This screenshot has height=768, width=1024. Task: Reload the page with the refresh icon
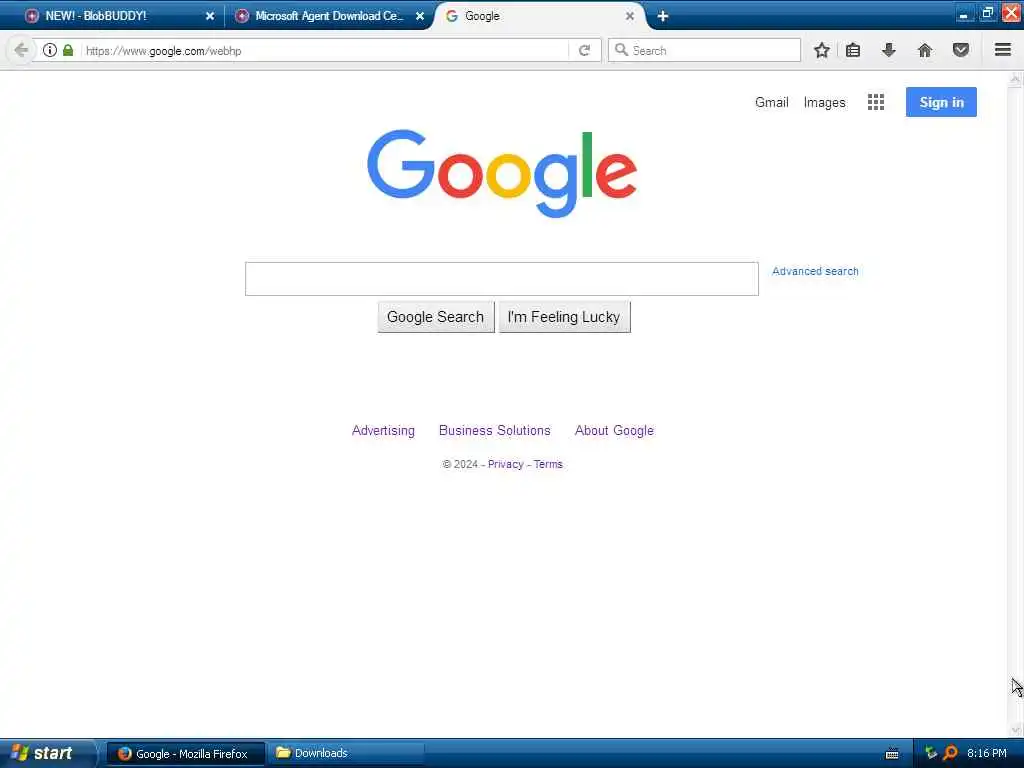(x=584, y=50)
